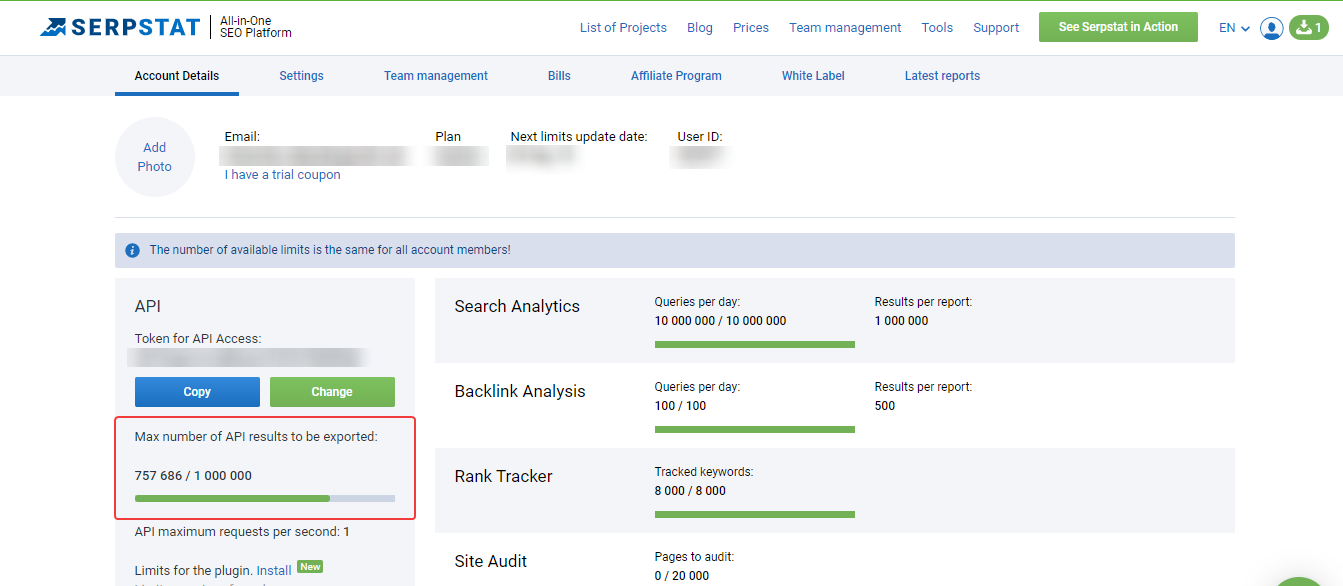Go to Blog in the header

[700, 28]
